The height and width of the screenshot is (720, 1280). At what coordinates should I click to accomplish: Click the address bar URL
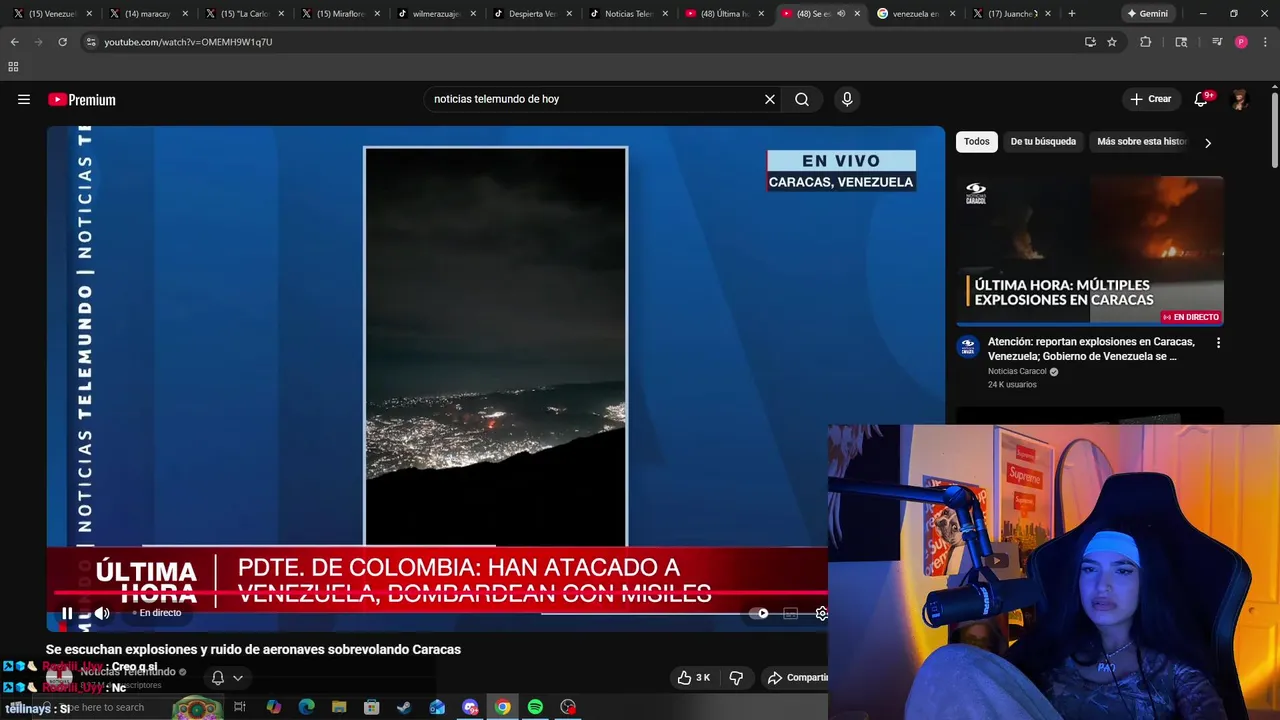(x=188, y=42)
